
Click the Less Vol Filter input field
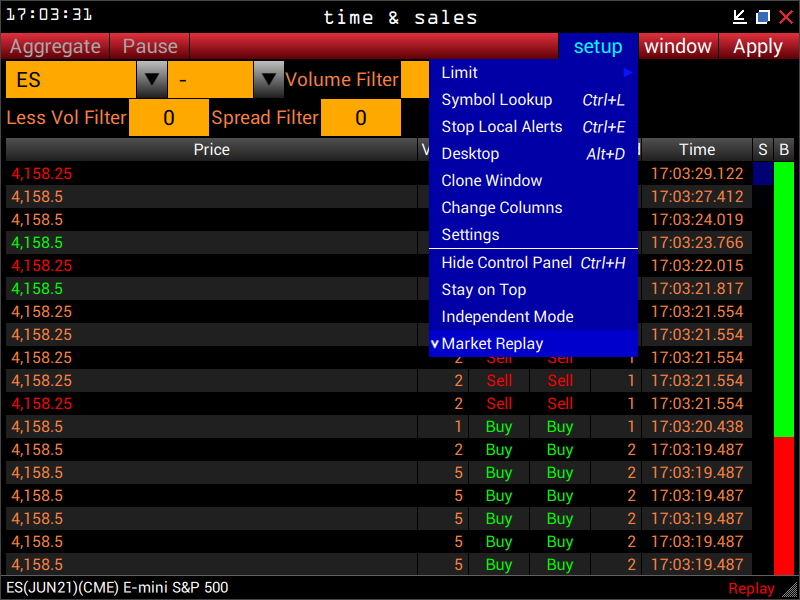[169, 118]
